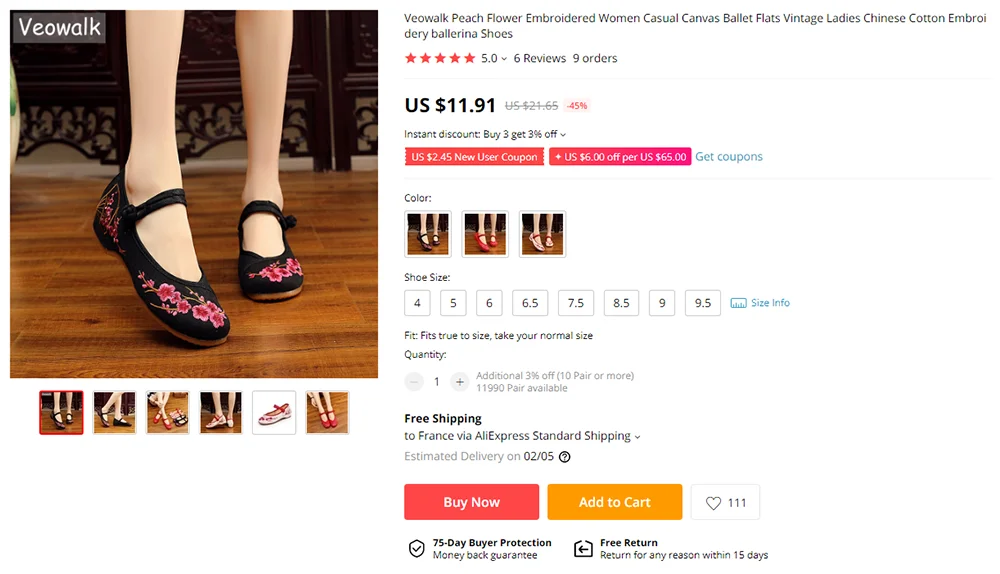
Task: Click the wishlist heart icon
Action: click(x=713, y=503)
